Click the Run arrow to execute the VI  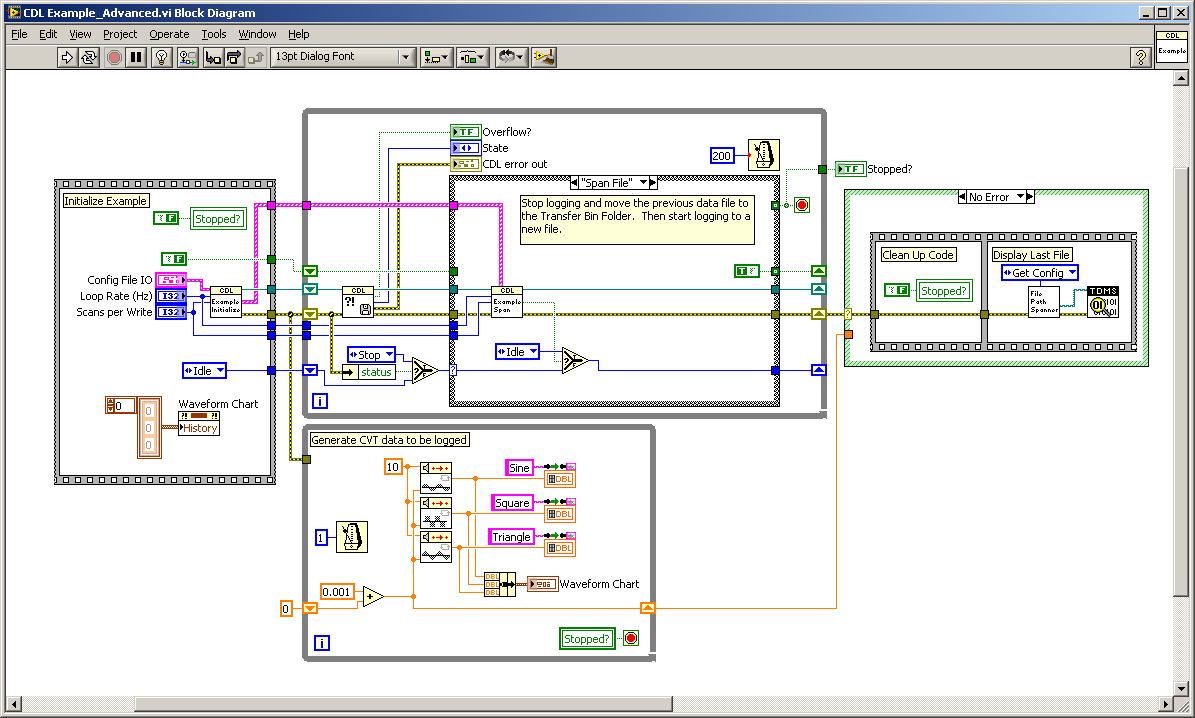[67, 57]
